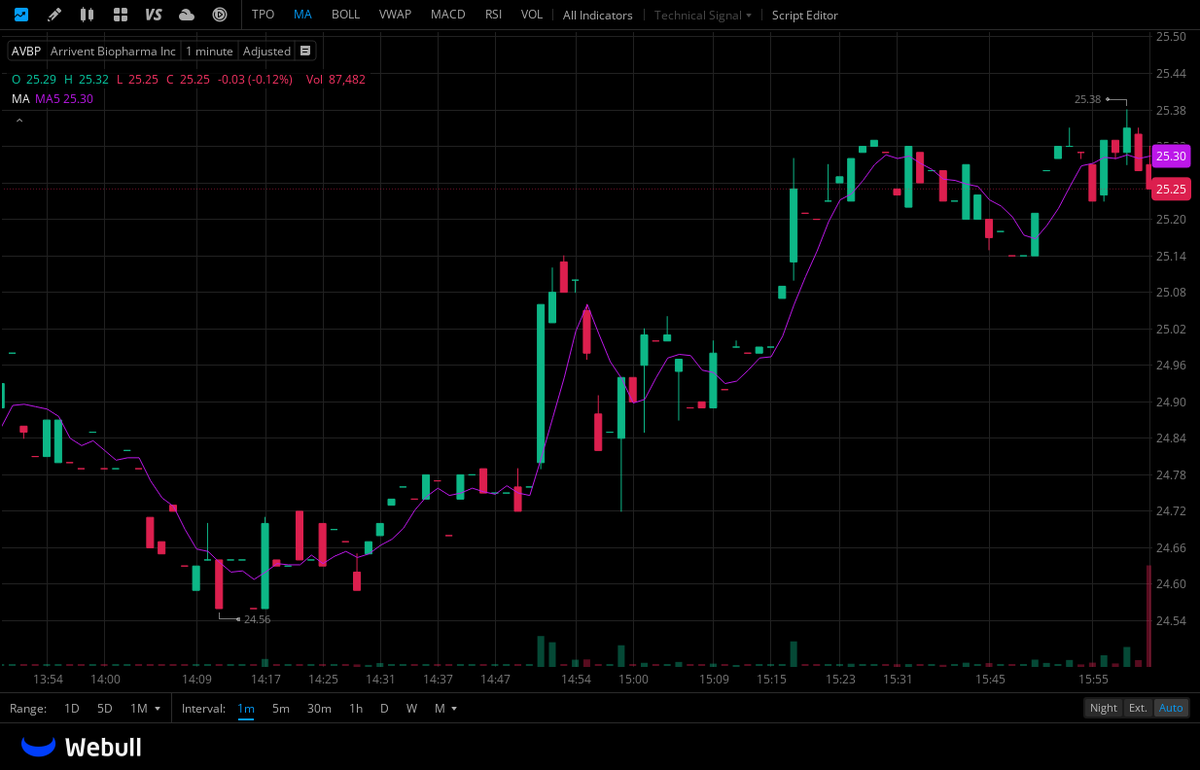Select the 1m interval
This screenshot has width=1200, height=770.
246,708
